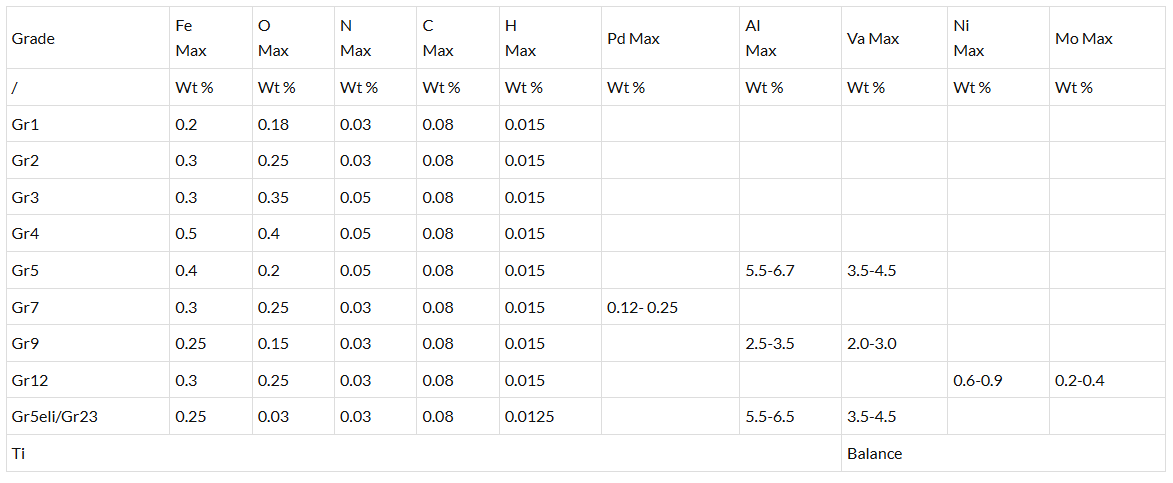1173x483 pixels.
Task: Select the 0.12- 0.25 palladium value
Action: pos(642,307)
